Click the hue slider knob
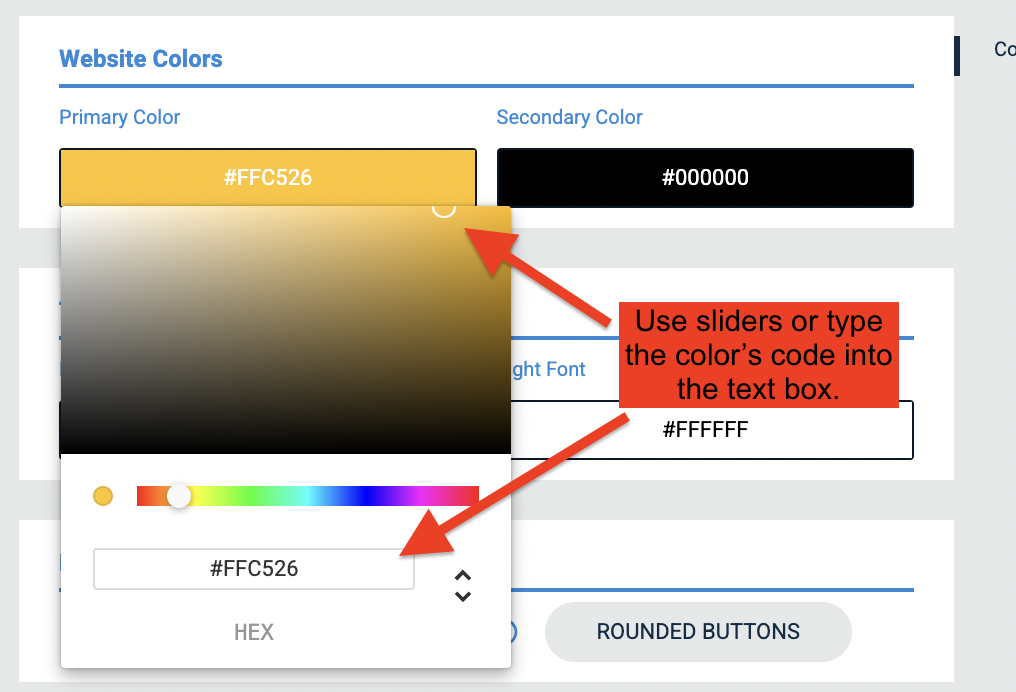The width and height of the screenshot is (1016, 692). coord(180,495)
